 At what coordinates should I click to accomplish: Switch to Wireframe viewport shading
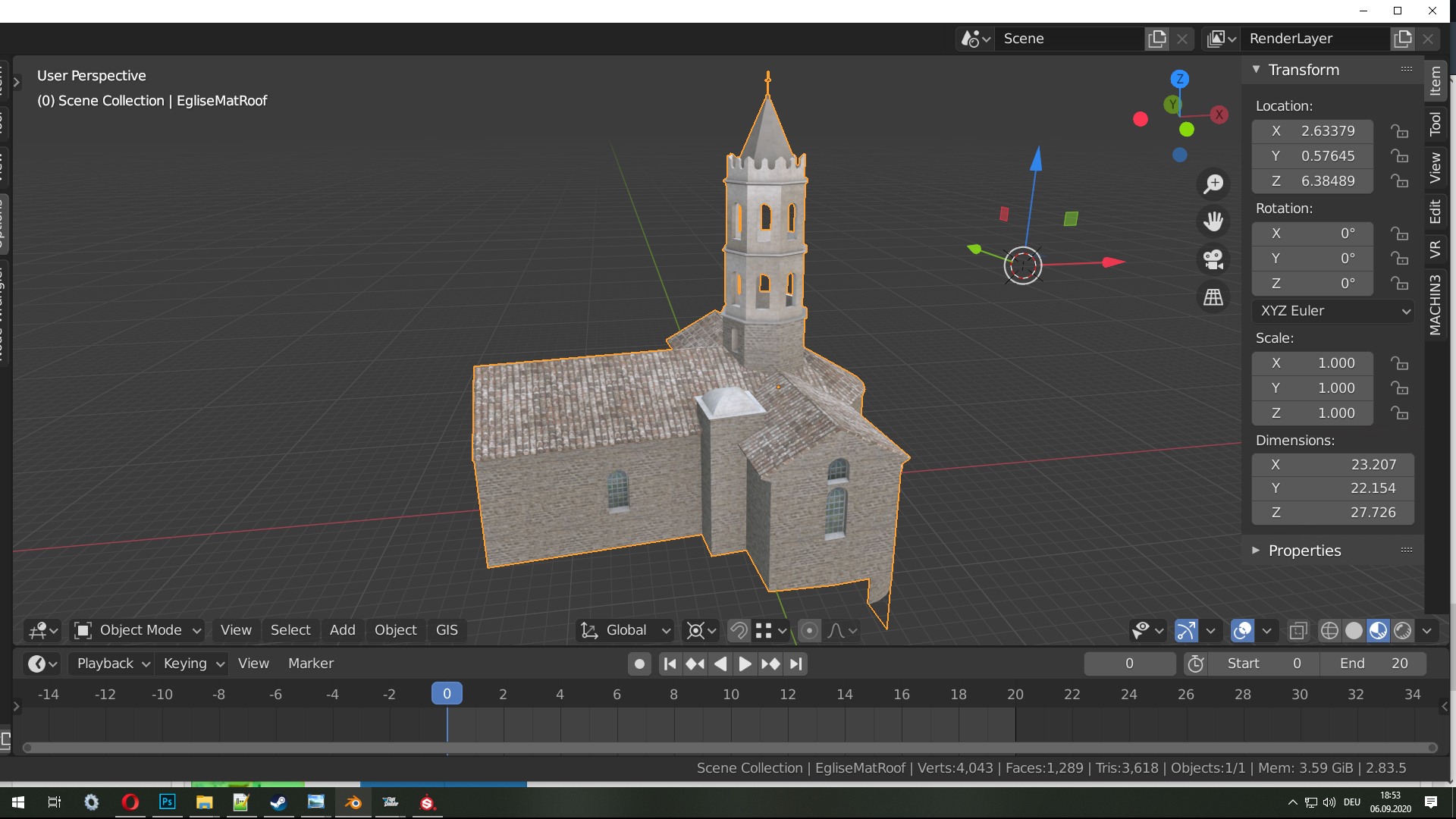(x=1329, y=630)
